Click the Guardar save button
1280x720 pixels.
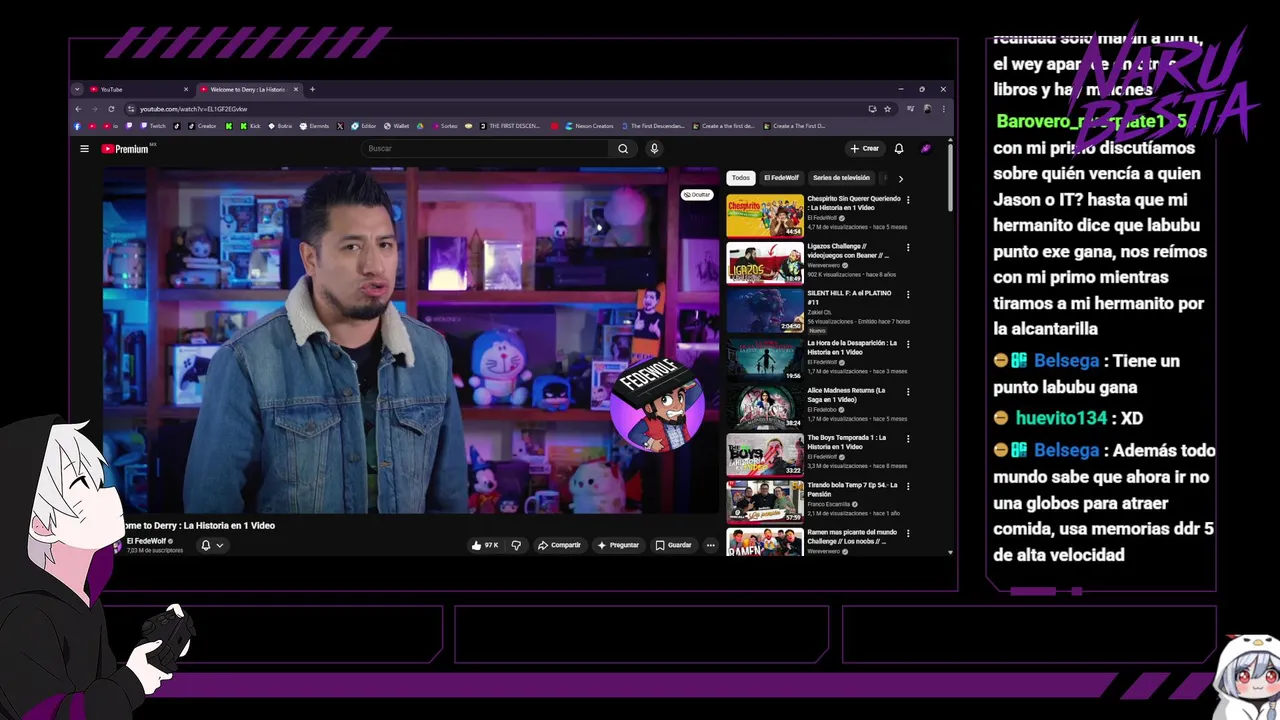673,545
